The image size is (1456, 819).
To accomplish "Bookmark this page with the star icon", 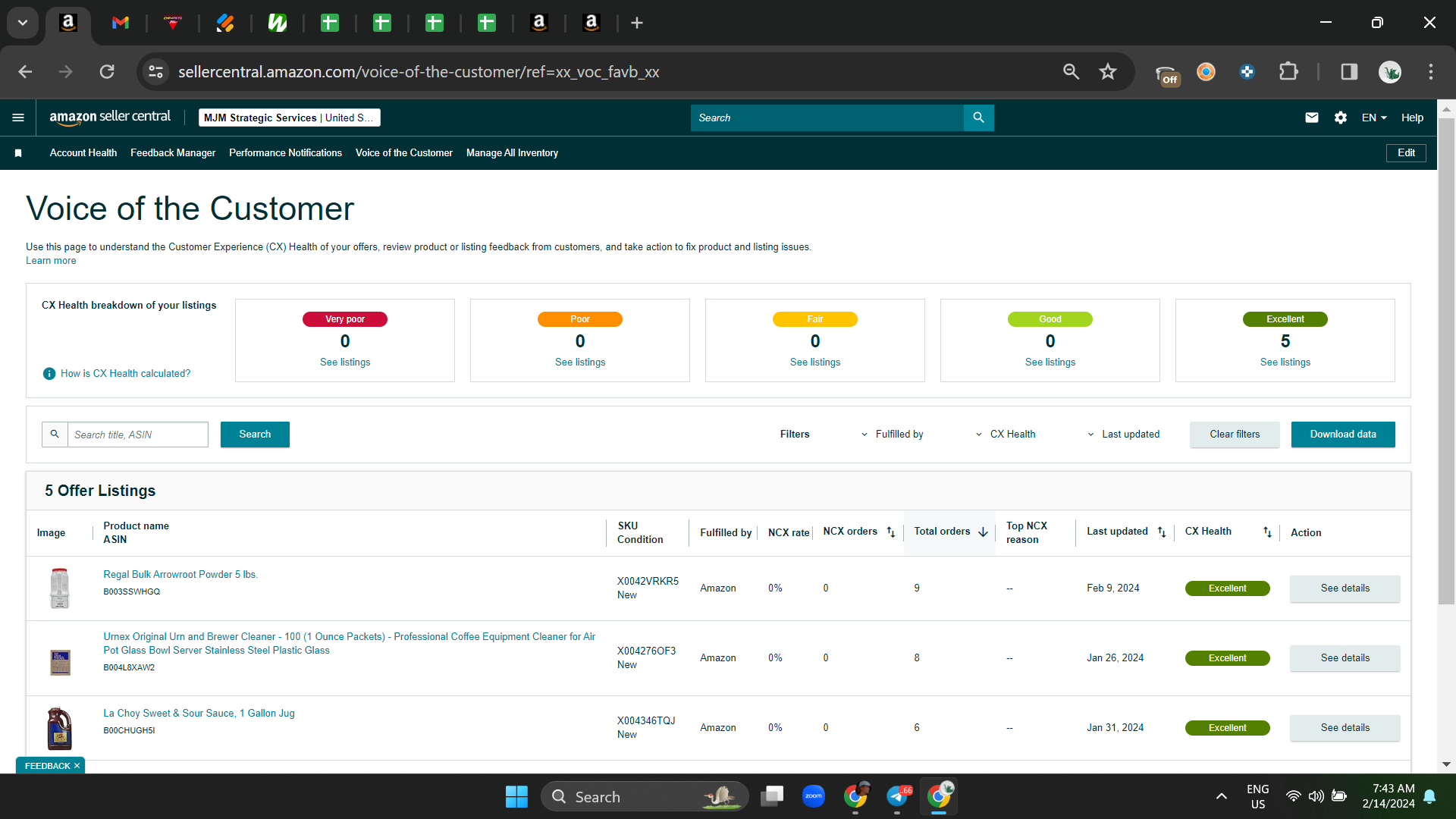I will point(1108,72).
